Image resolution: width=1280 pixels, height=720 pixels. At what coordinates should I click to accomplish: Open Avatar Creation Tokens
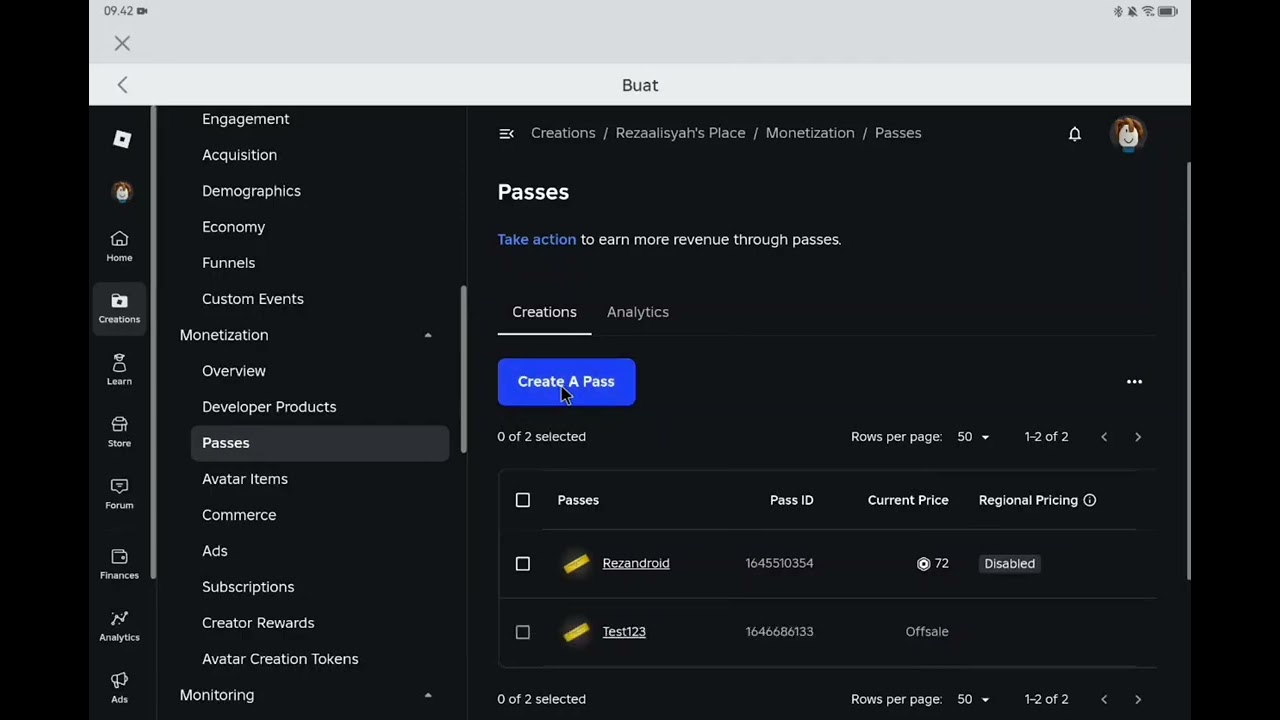(x=280, y=659)
